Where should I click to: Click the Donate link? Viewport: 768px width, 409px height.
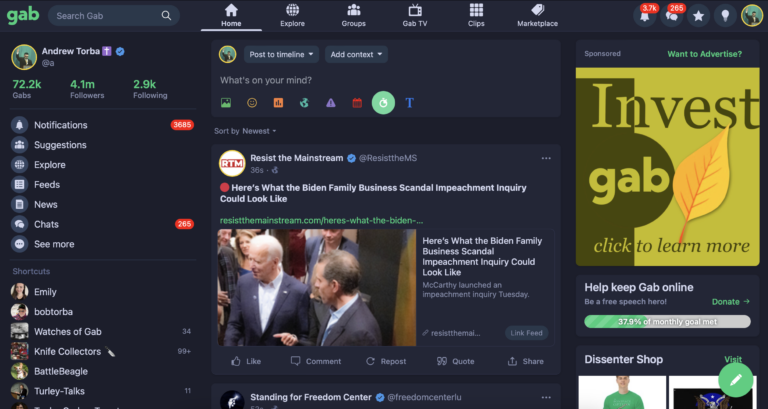(x=731, y=301)
